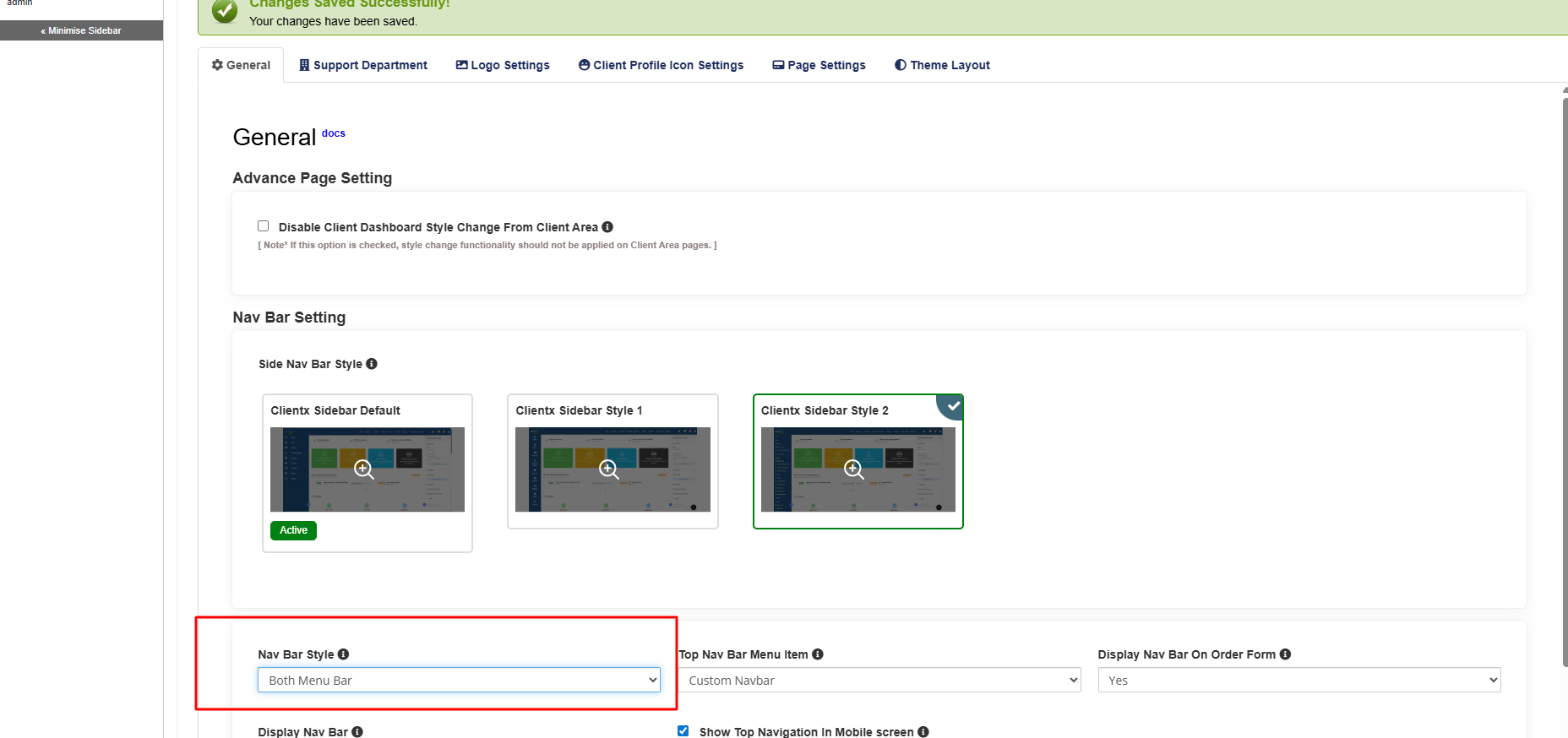1568x738 pixels.
Task: Click info icon after Disable Client Dashboard Style Change
Action: point(607,227)
